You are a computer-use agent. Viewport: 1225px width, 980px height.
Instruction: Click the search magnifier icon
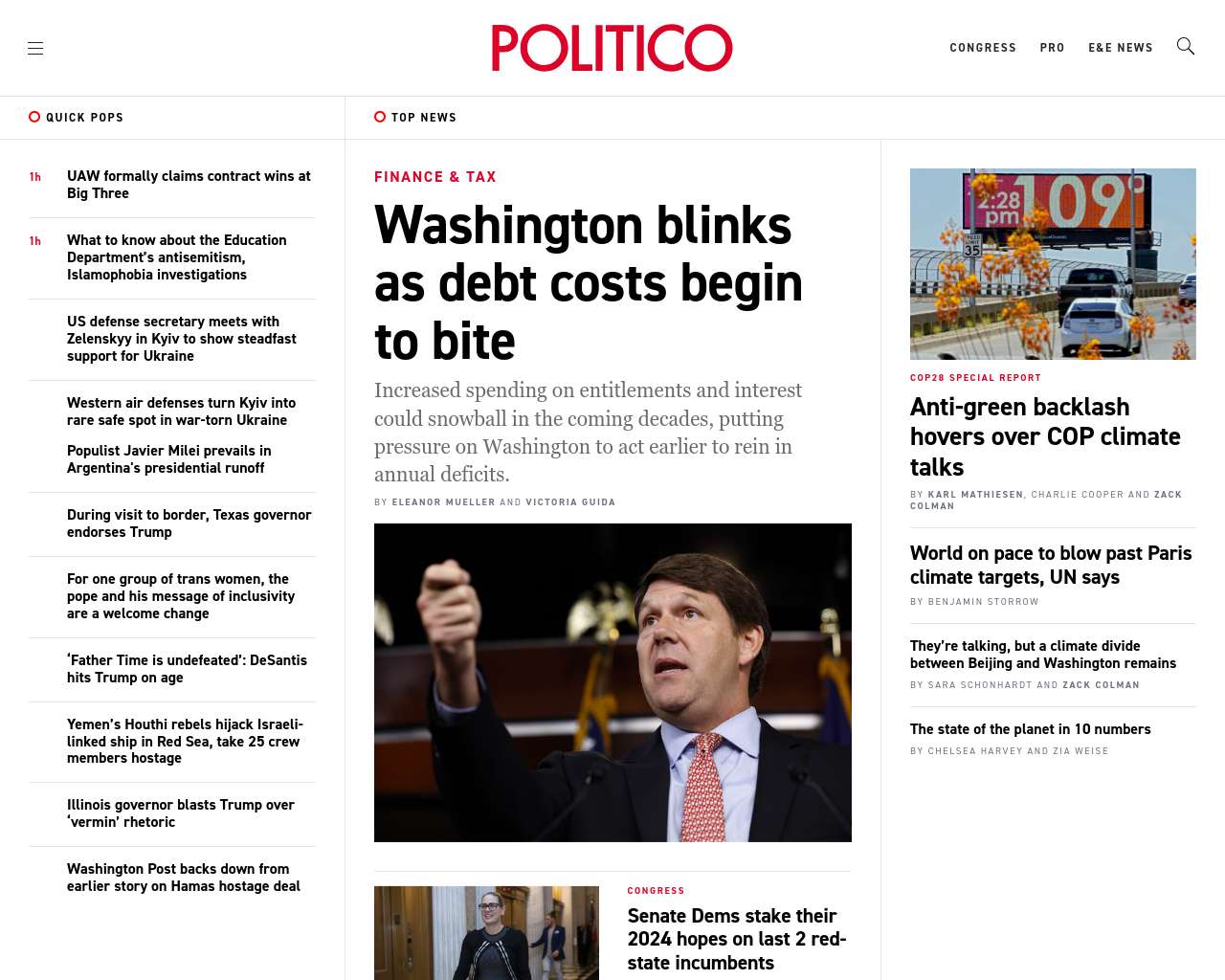tap(1185, 46)
